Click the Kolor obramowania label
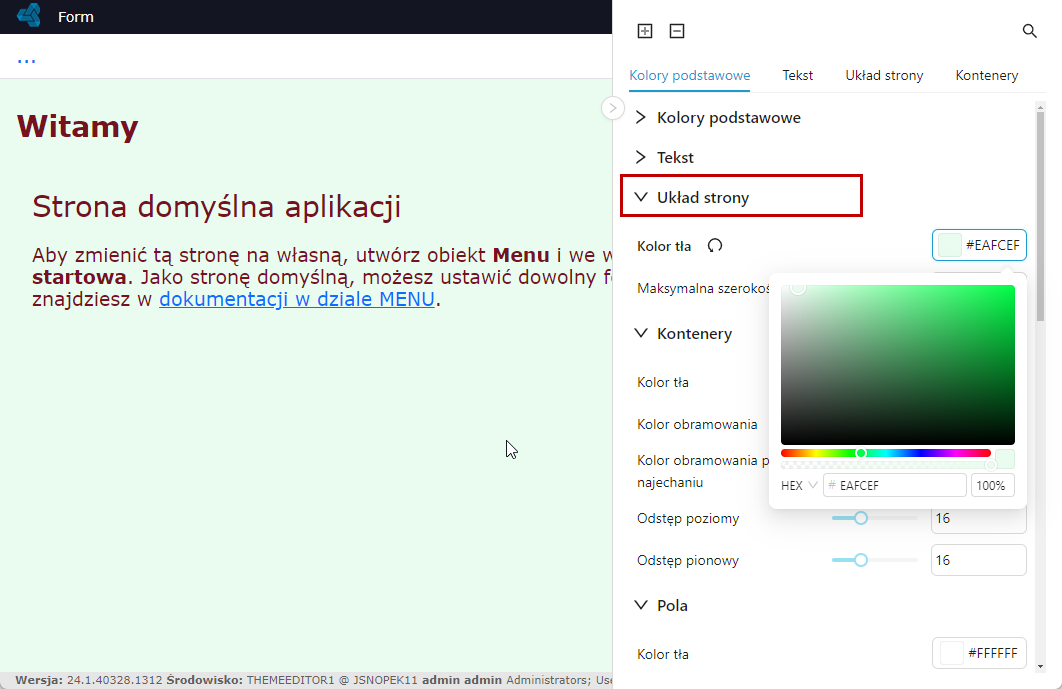1062x689 pixels. coord(697,425)
